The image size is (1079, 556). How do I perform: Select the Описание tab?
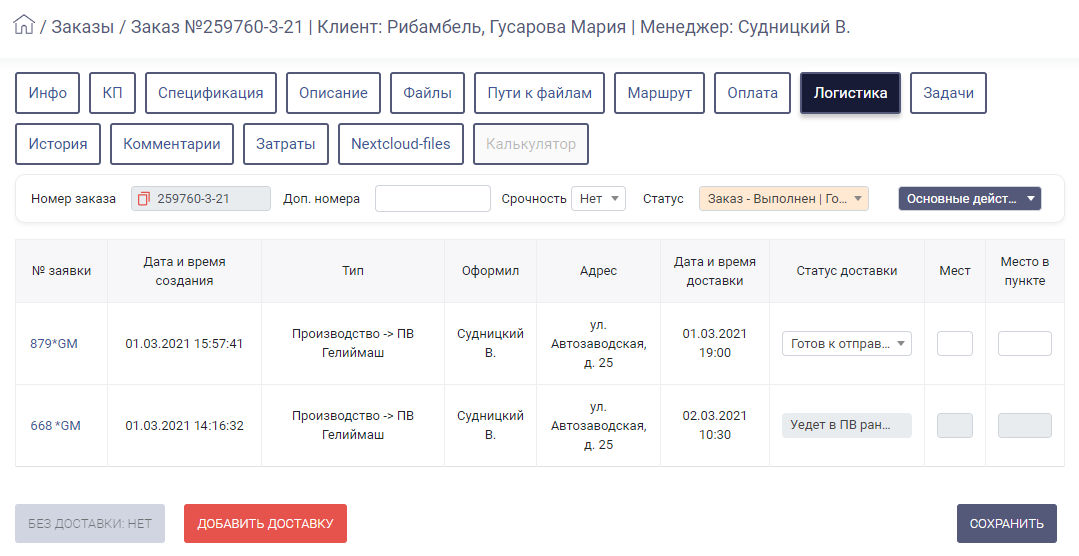coord(333,93)
